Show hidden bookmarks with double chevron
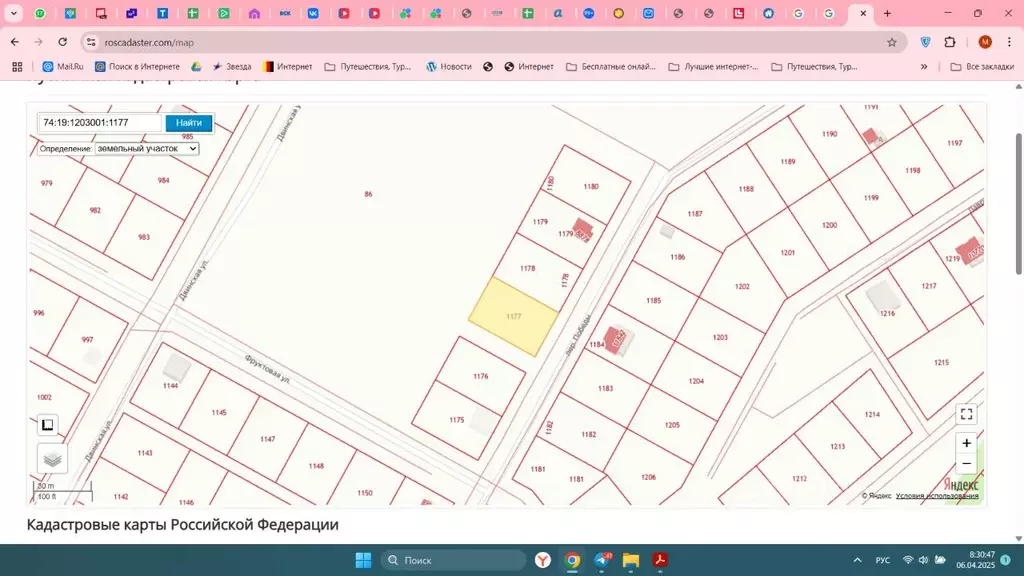 pyautogui.click(x=923, y=67)
